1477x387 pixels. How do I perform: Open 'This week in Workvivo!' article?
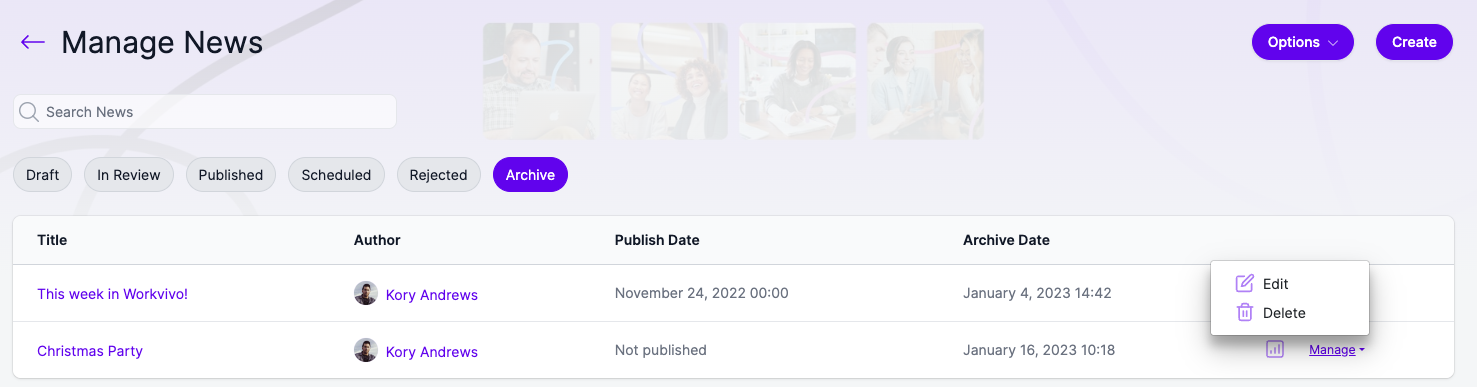pos(112,294)
